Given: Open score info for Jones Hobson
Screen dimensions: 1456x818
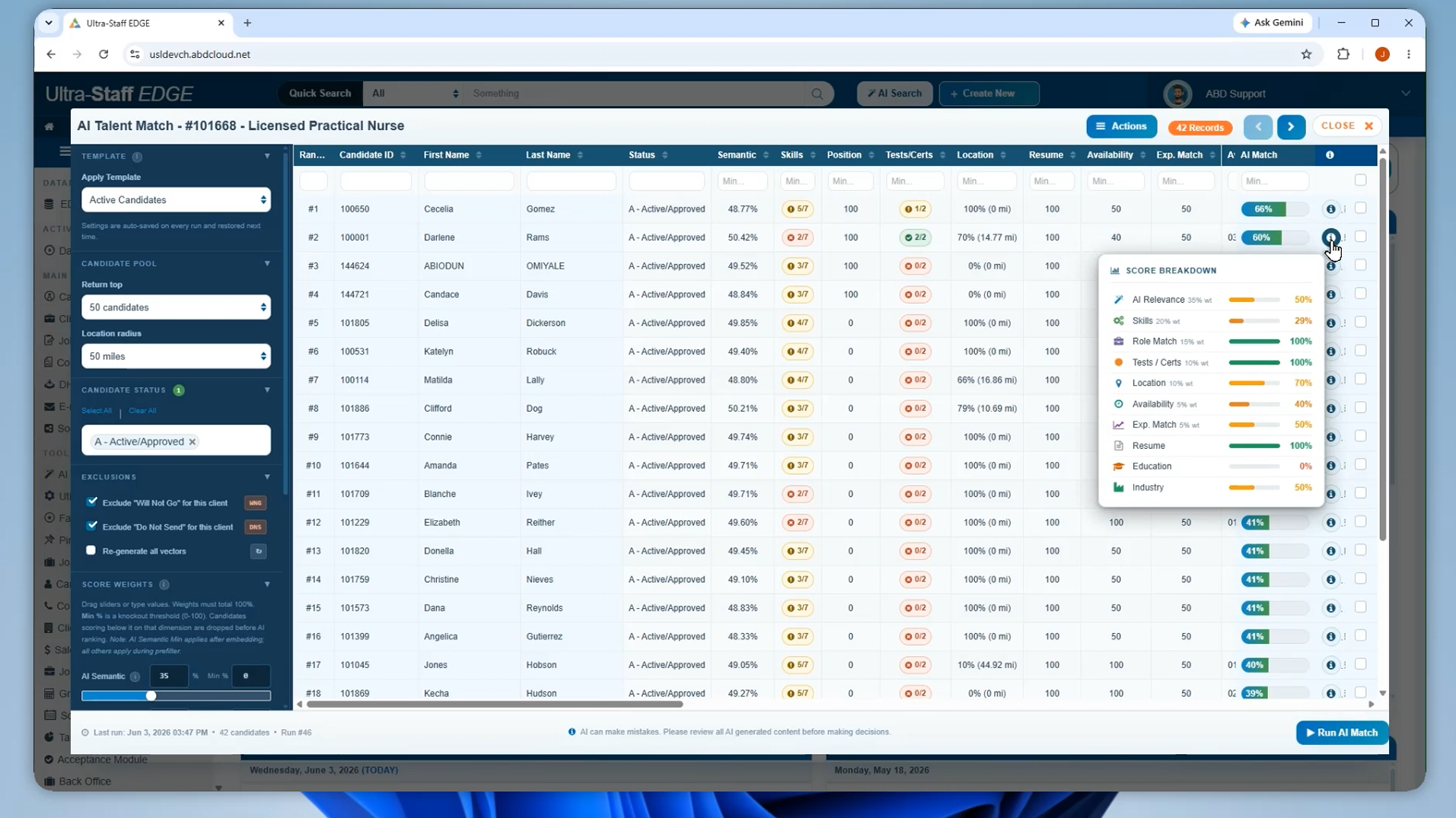Looking at the screenshot, I should (x=1330, y=665).
